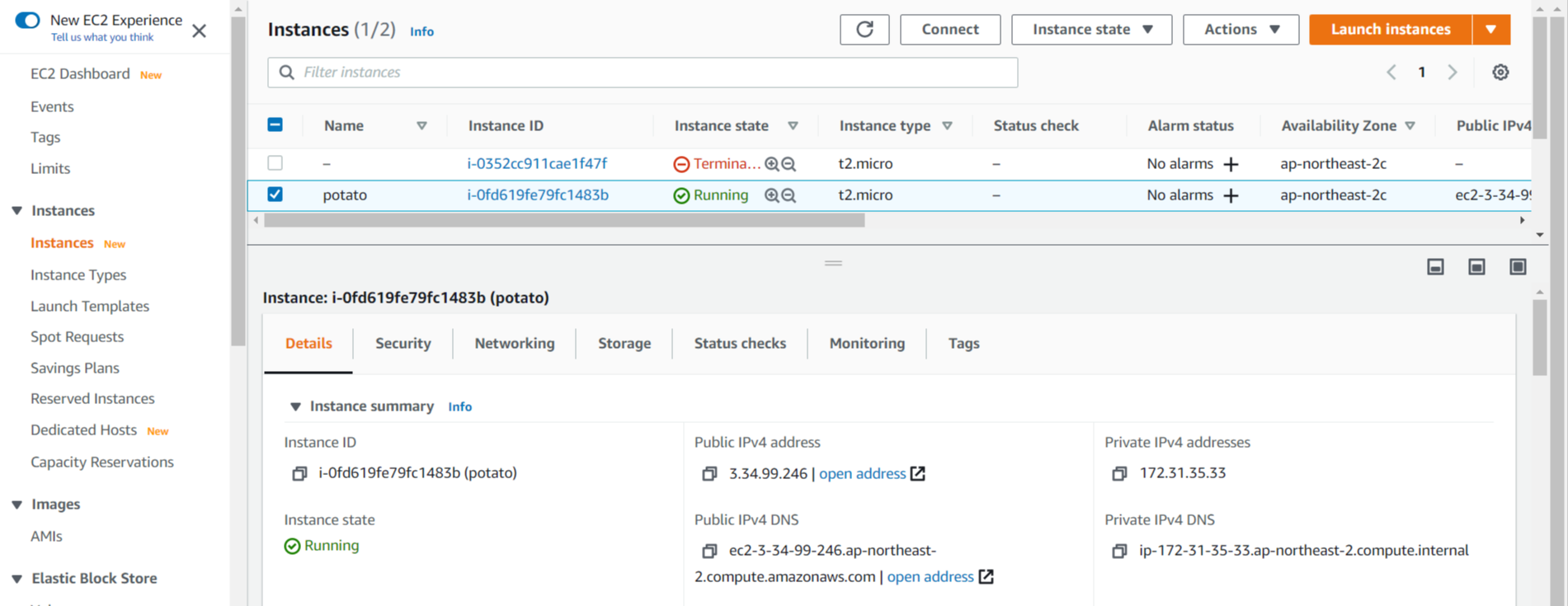Open external link icon beside Public IPv4 address
Viewport: 1568px width, 606px height.
pyautogui.click(x=918, y=473)
